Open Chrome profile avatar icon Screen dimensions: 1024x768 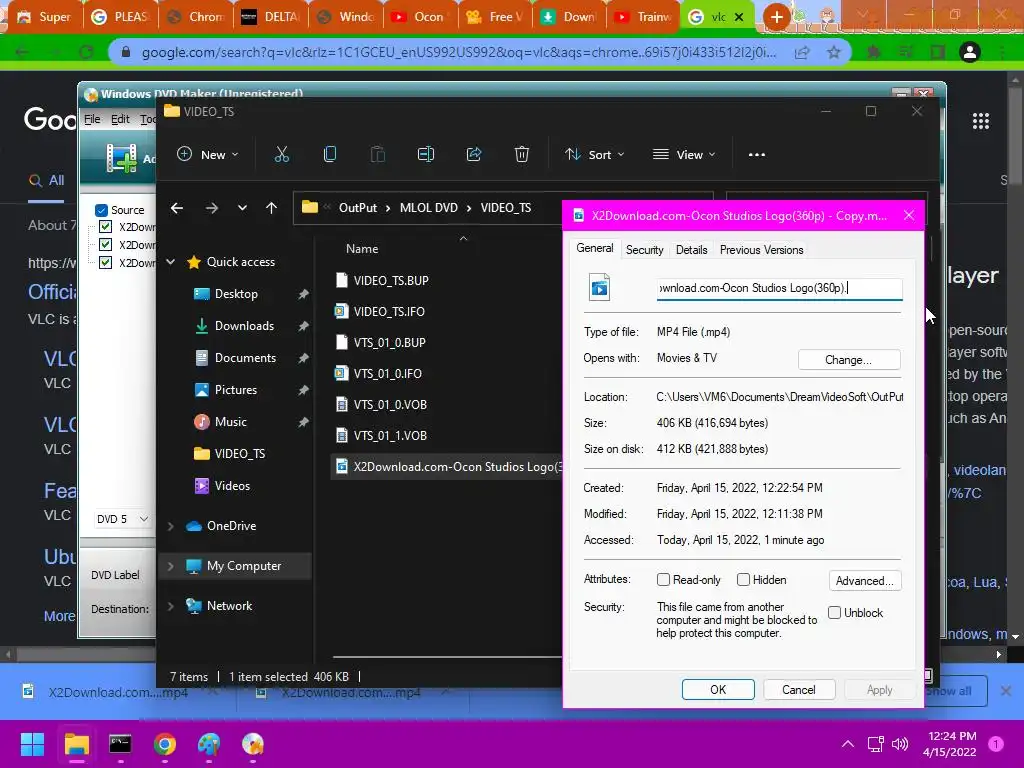click(x=970, y=52)
